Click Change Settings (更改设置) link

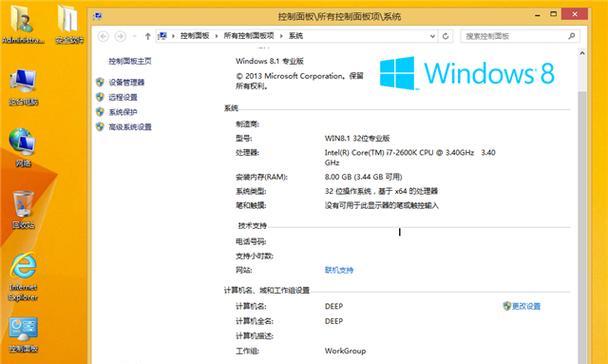tap(522, 306)
